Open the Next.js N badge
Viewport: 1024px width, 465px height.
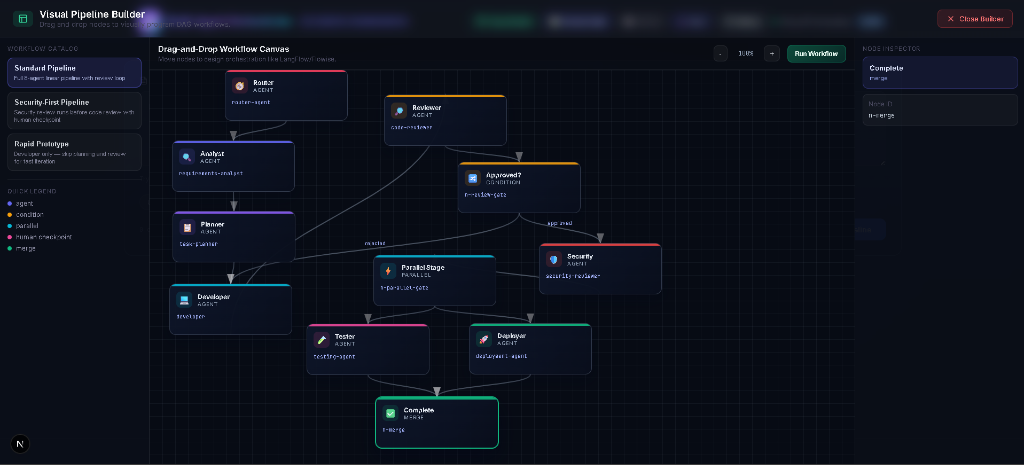20,444
